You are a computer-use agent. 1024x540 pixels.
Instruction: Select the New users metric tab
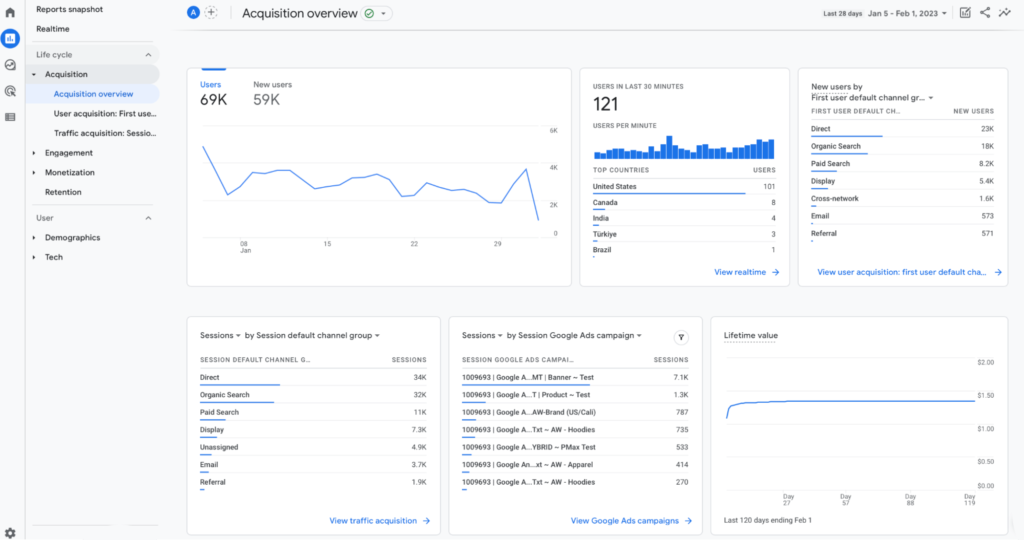tap(272, 93)
